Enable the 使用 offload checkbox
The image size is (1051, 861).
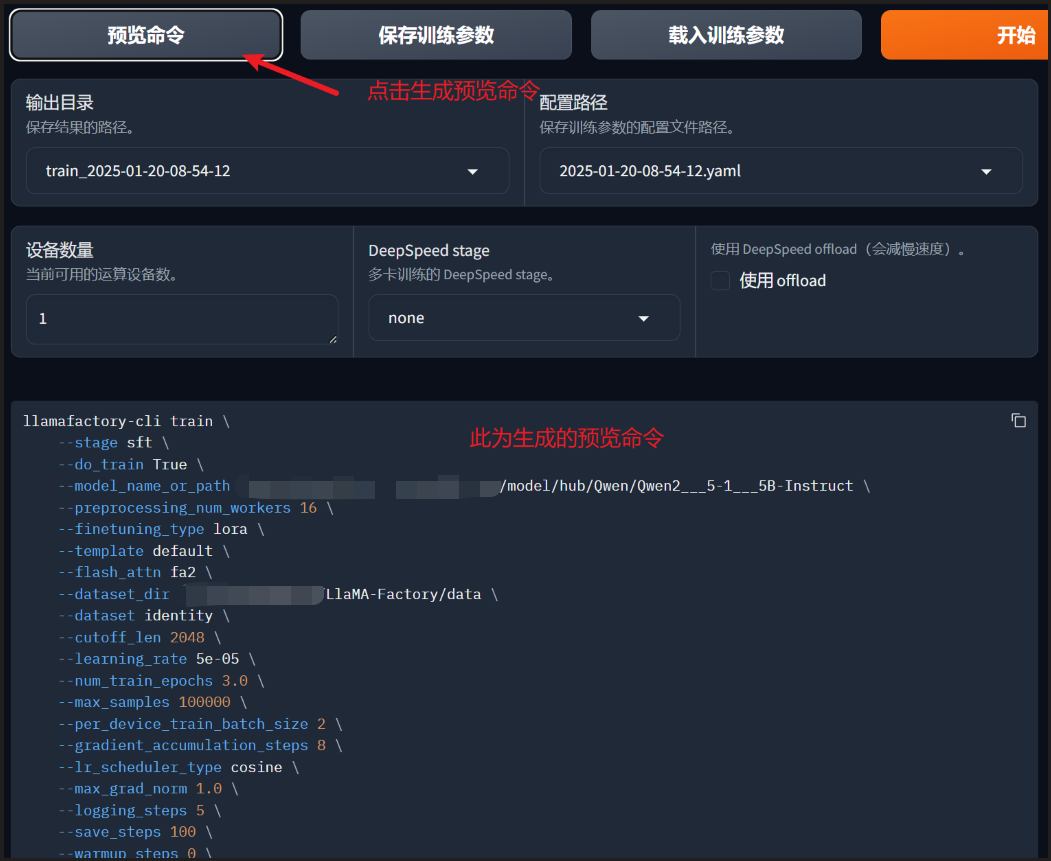[x=721, y=281]
